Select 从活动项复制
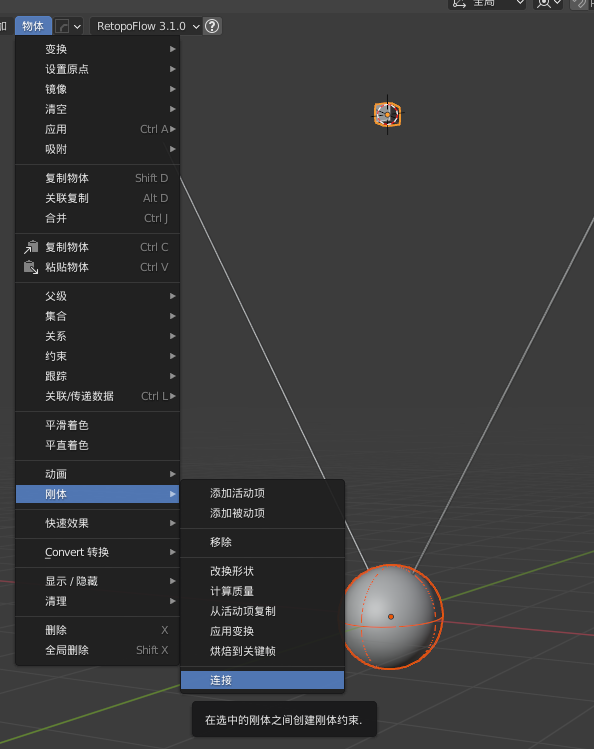 click(262, 611)
